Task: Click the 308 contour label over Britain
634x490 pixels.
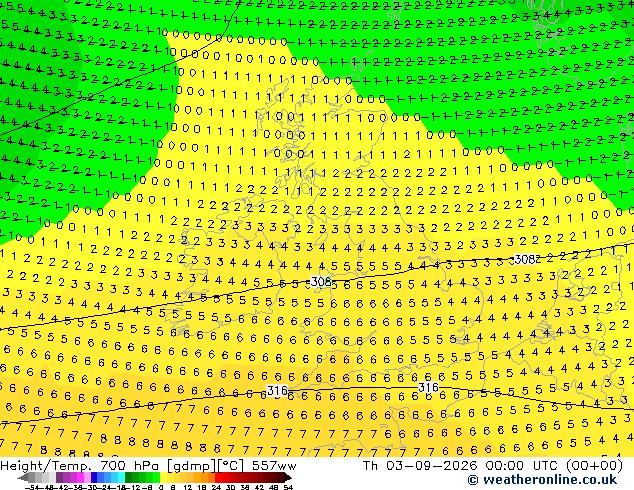Action: pyautogui.click(x=321, y=281)
